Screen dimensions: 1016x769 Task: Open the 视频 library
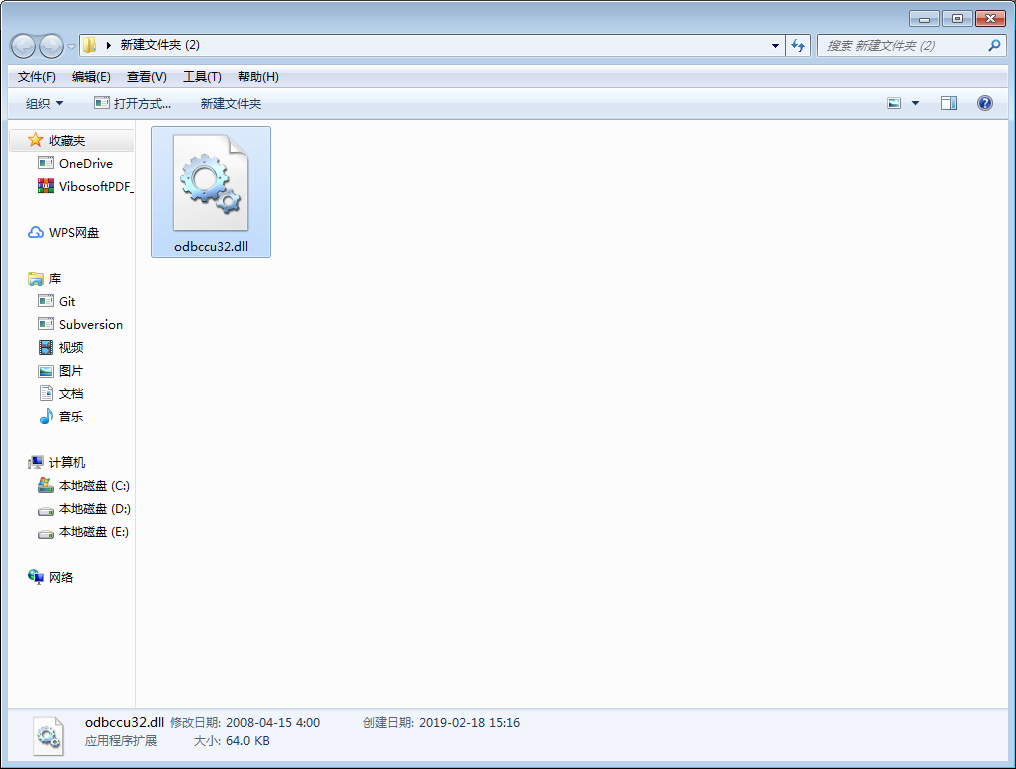72,347
